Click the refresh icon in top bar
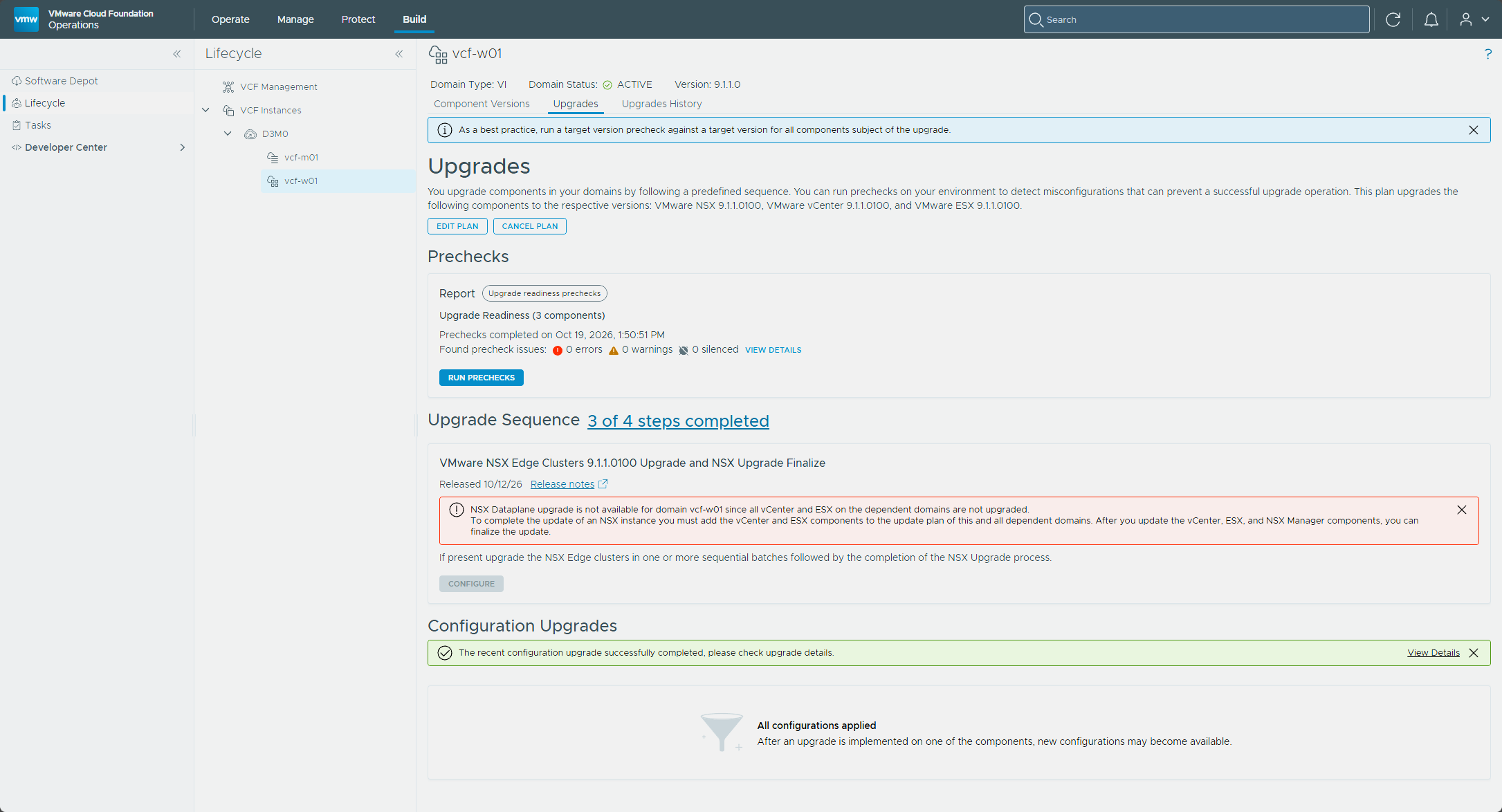Viewport: 1502px width, 812px height. [1393, 19]
